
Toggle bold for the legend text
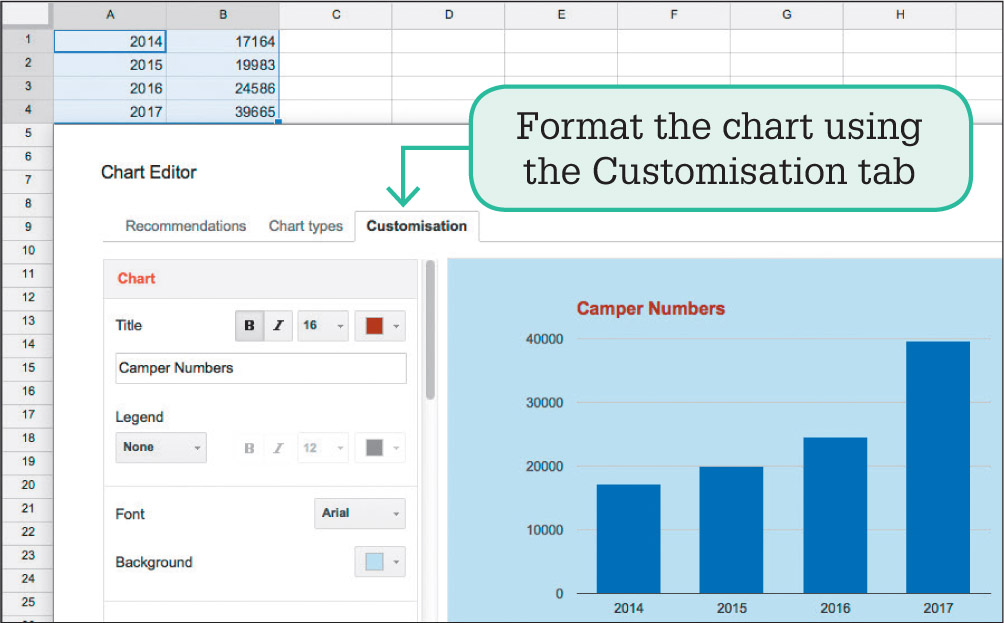[250, 448]
